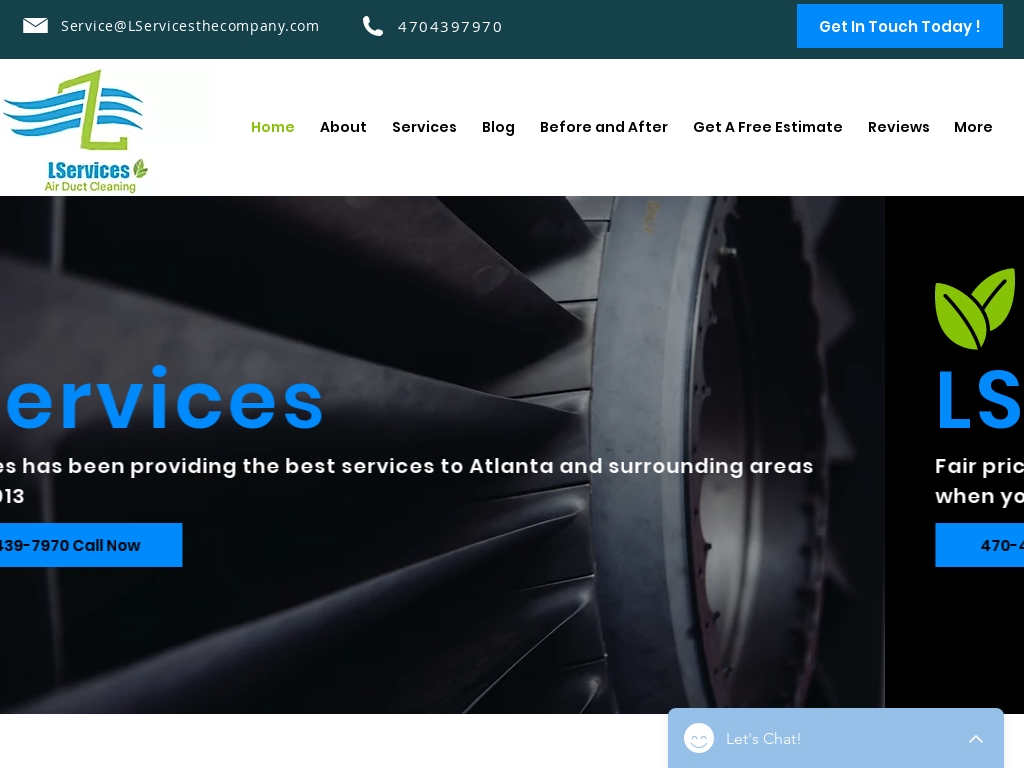Click the chat smiley face icon
Screen dimensions: 1024x768
pyautogui.click(x=699, y=739)
